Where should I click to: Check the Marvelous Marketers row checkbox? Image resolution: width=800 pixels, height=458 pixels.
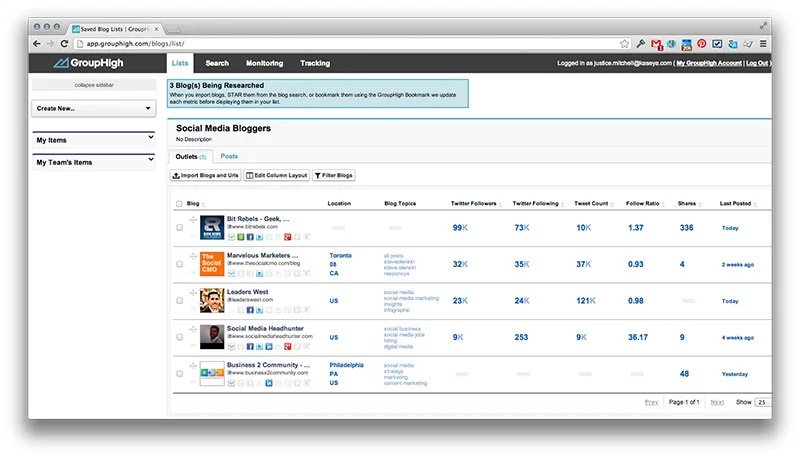coord(180,264)
